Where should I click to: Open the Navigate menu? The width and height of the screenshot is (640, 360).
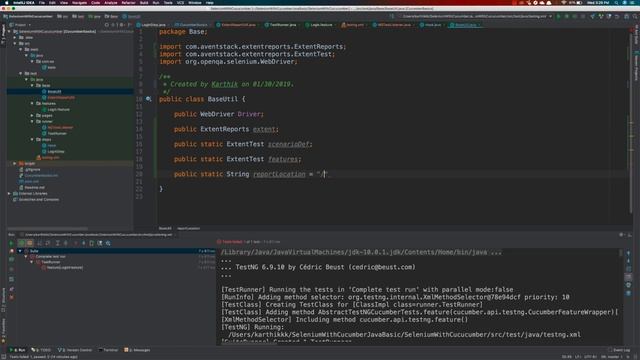click(79, 2)
